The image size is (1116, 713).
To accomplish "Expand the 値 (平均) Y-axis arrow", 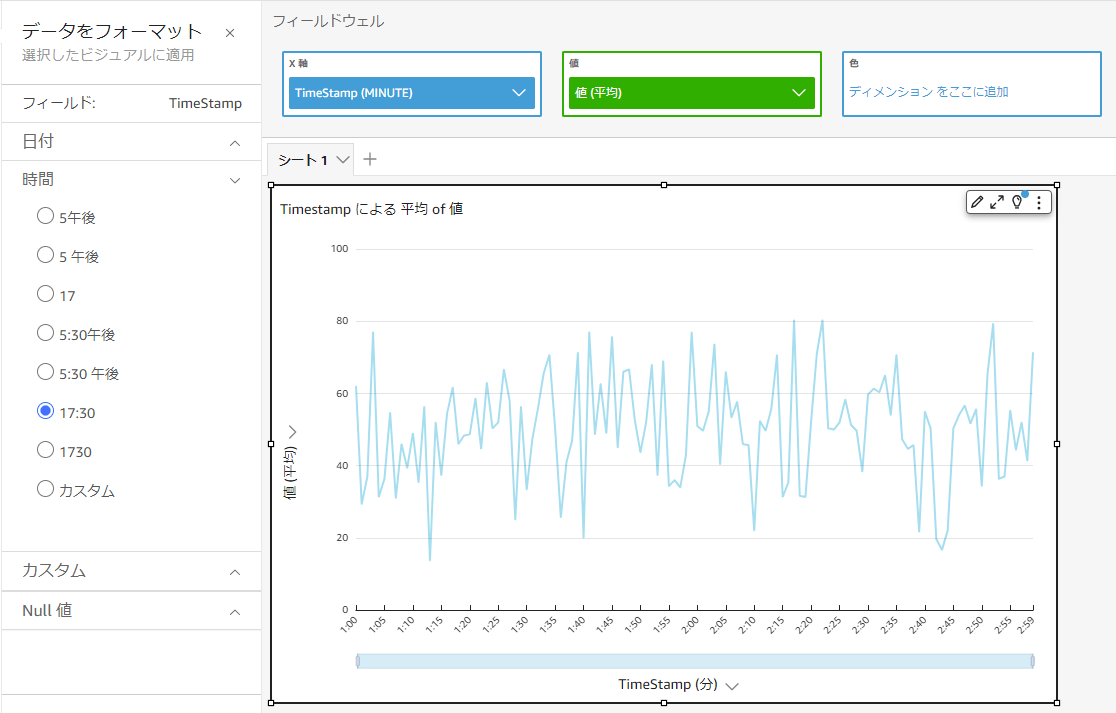I will coord(292,431).
